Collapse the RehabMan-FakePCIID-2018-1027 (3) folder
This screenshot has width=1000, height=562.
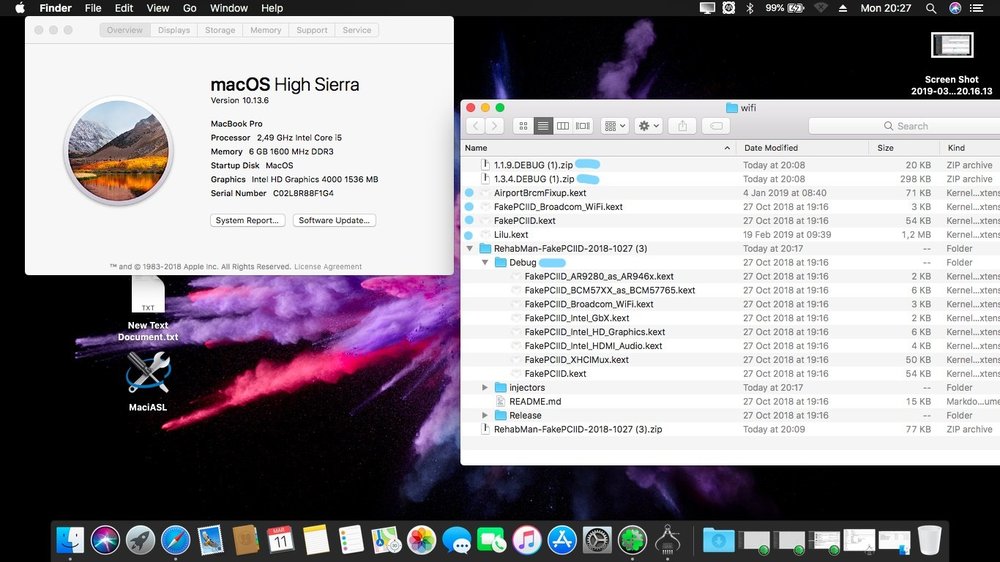(x=471, y=249)
